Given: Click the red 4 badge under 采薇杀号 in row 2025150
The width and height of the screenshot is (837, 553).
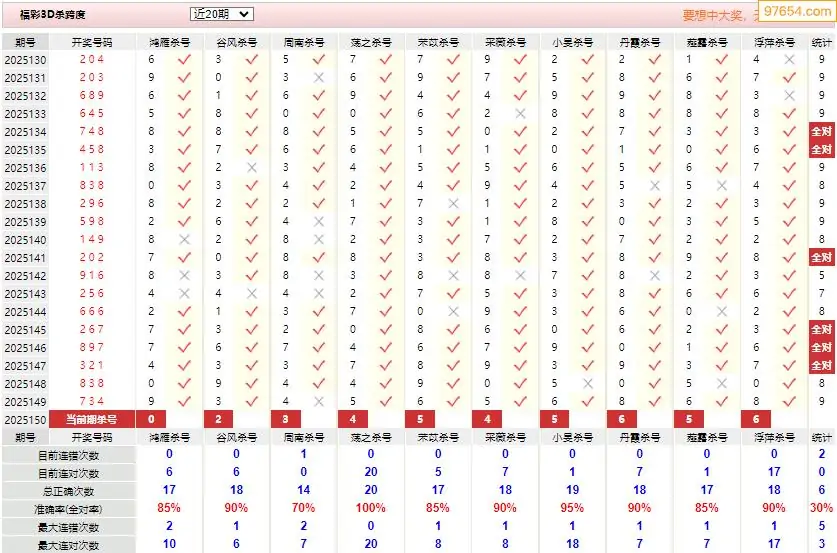Looking at the screenshot, I should click(487, 420).
